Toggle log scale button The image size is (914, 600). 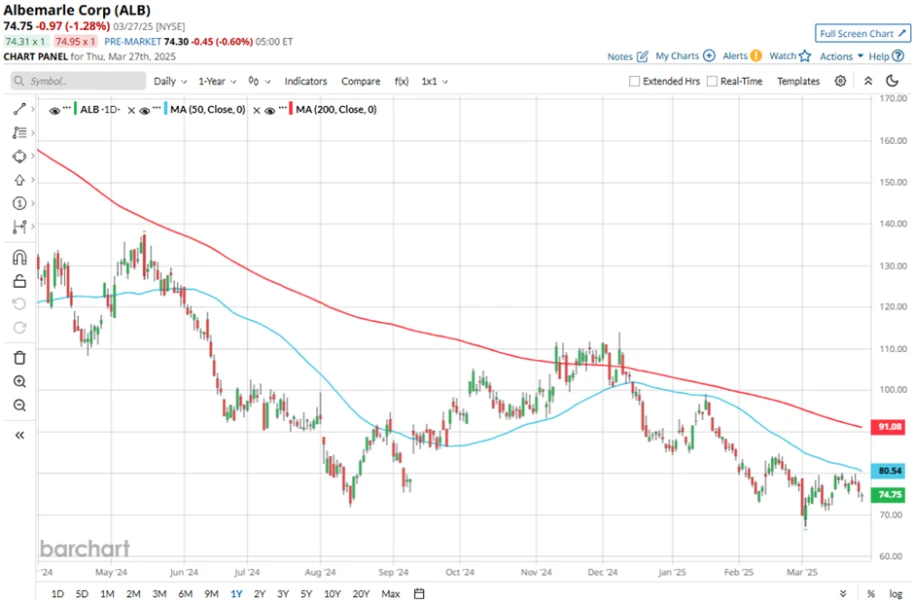tap(895, 594)
